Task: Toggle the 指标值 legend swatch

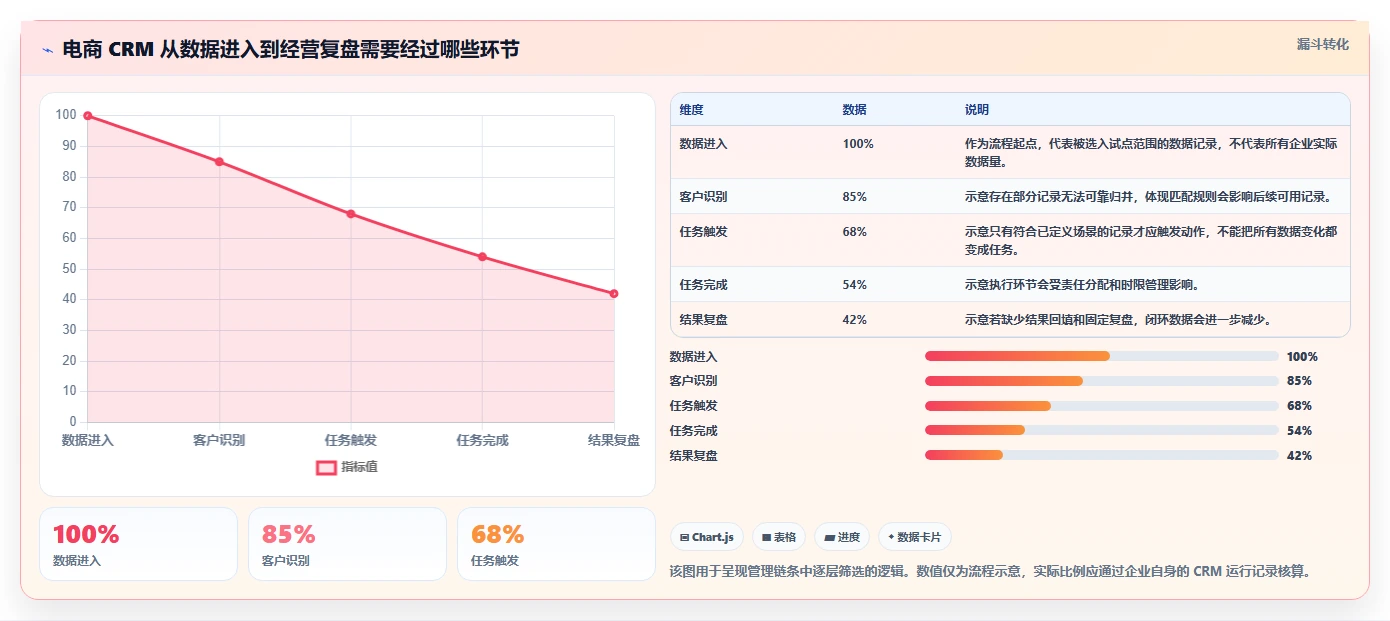Action: tap(326, 467)
